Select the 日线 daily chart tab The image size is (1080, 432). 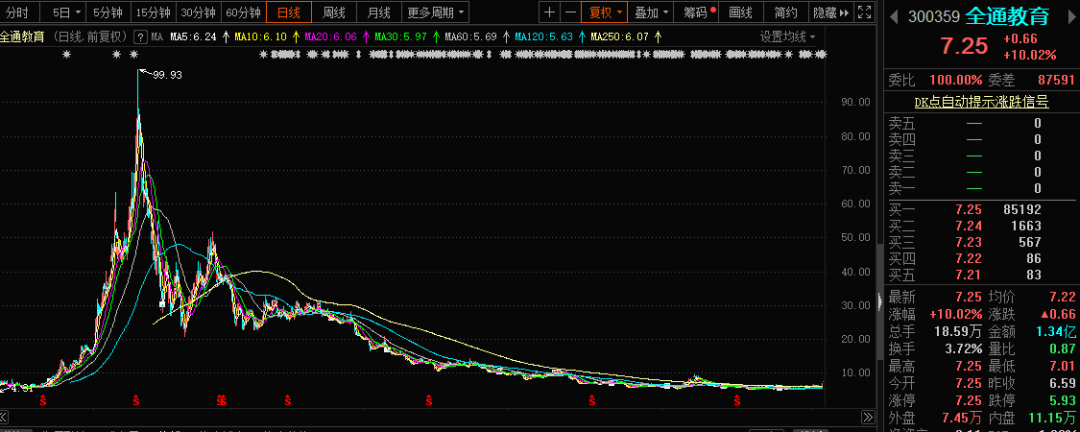(x=289, y=12)
